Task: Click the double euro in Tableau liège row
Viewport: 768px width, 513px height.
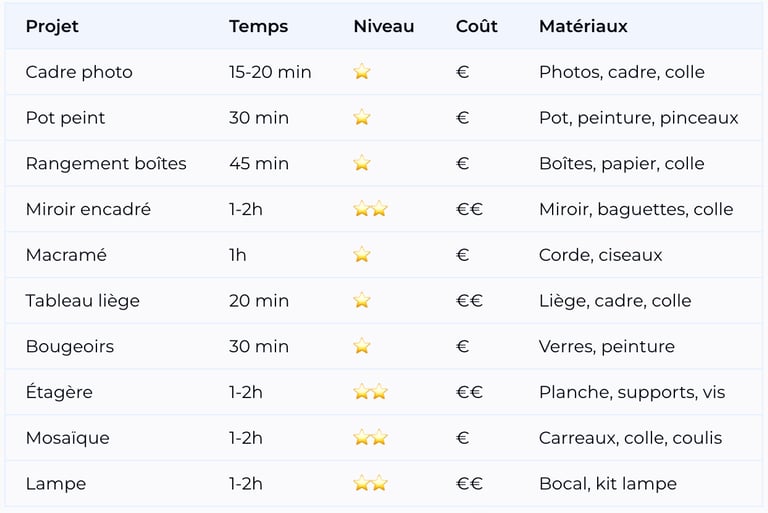Action: pos(469,301)
